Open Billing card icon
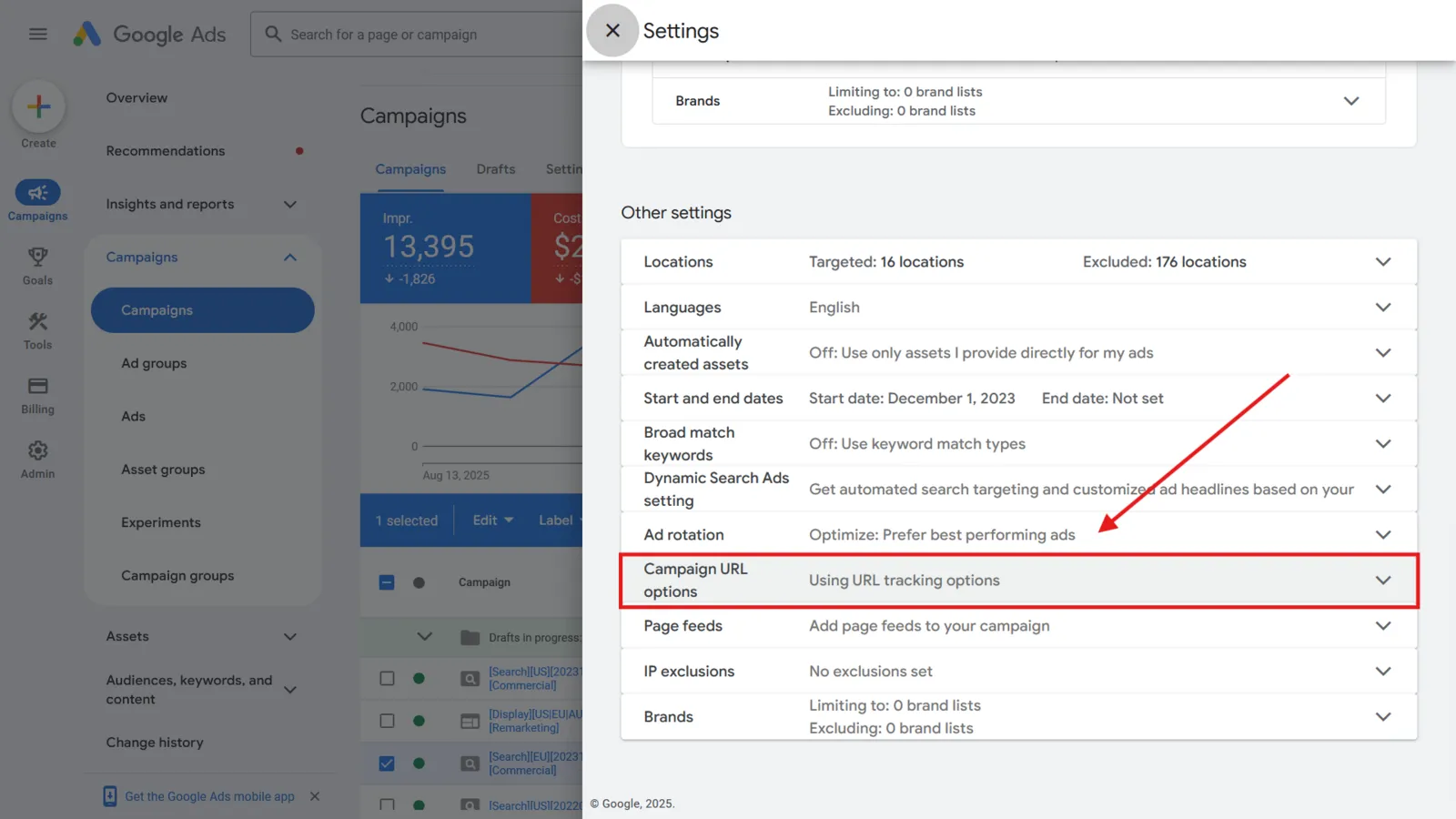 (x=38, y=387)
